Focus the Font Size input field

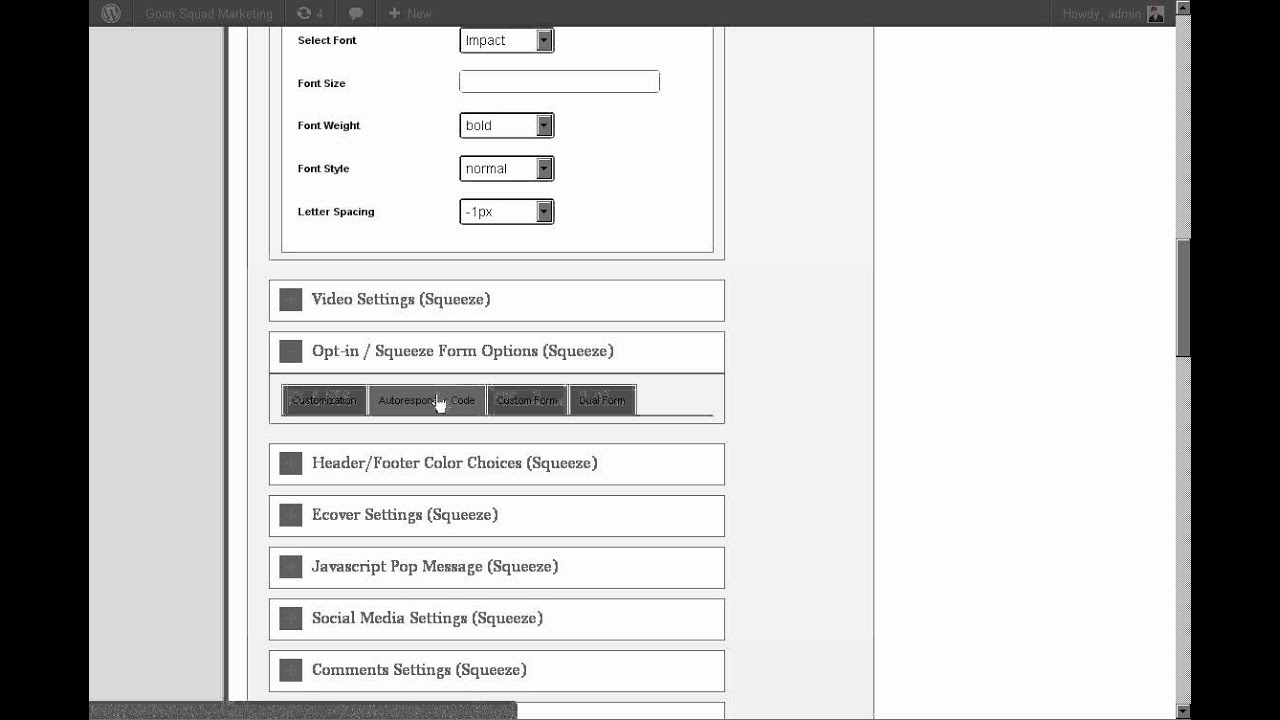(x=559, y=82)
